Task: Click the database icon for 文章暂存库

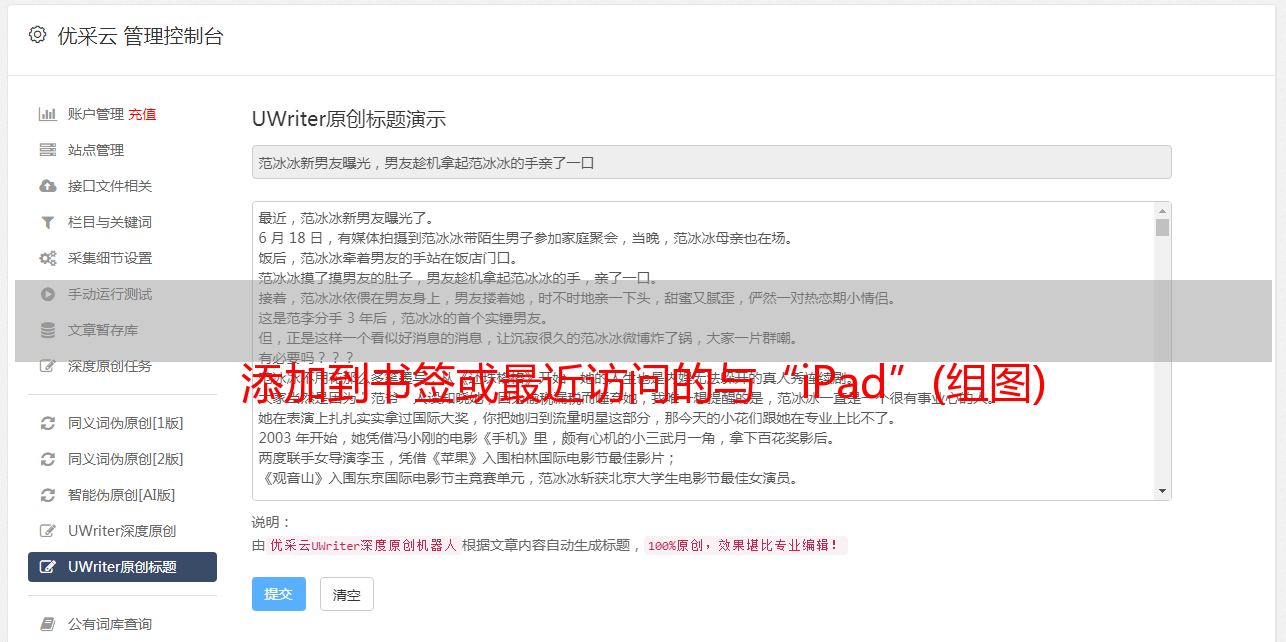Action: pos(47,330)
